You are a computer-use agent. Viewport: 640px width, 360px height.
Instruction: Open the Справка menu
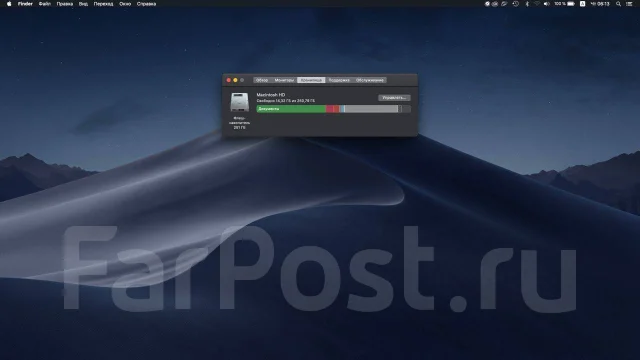[x=146, y=4]
